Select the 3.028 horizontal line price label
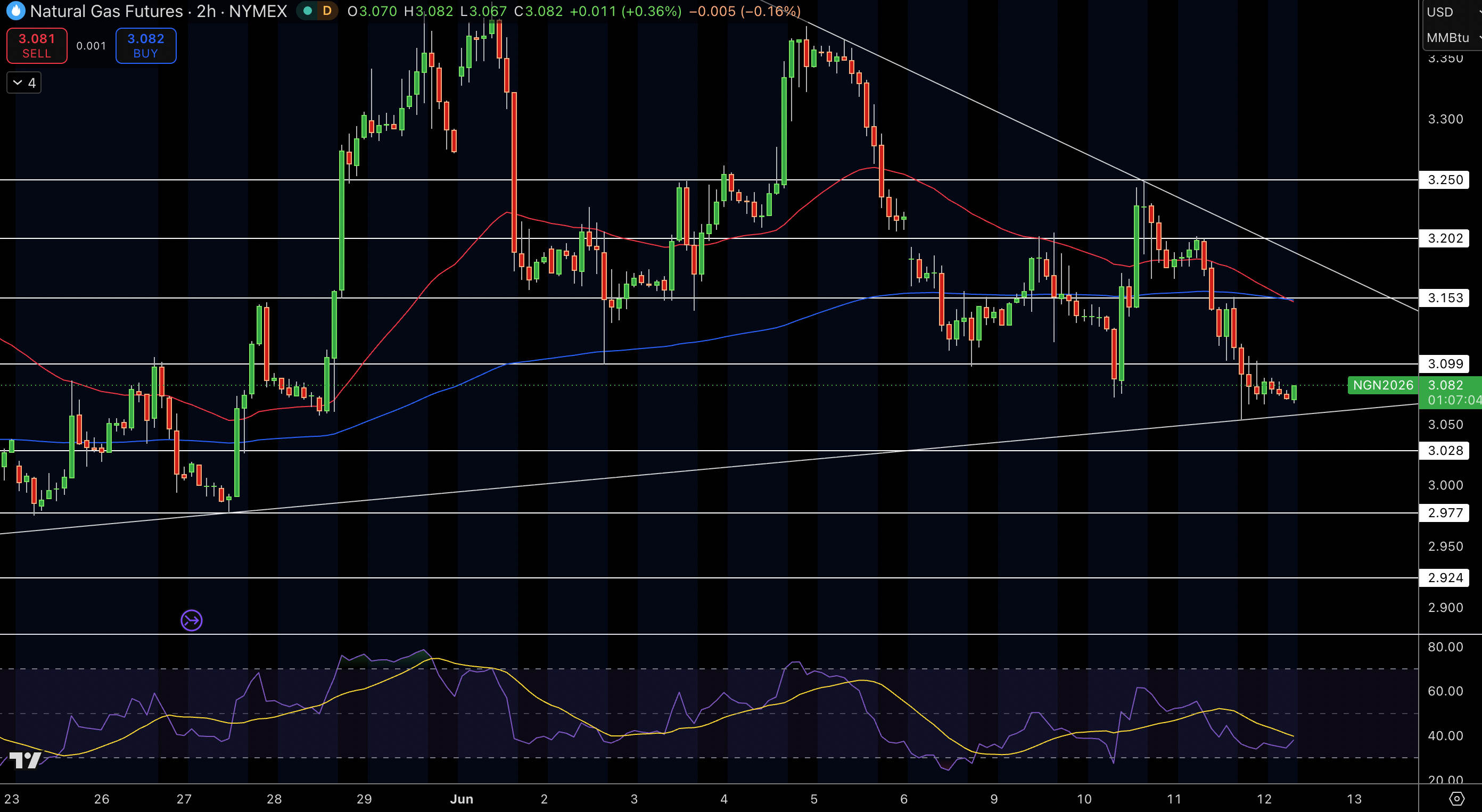This screenshot has height=812, width=1482. pyautogui.click(x=1445, y=450)
